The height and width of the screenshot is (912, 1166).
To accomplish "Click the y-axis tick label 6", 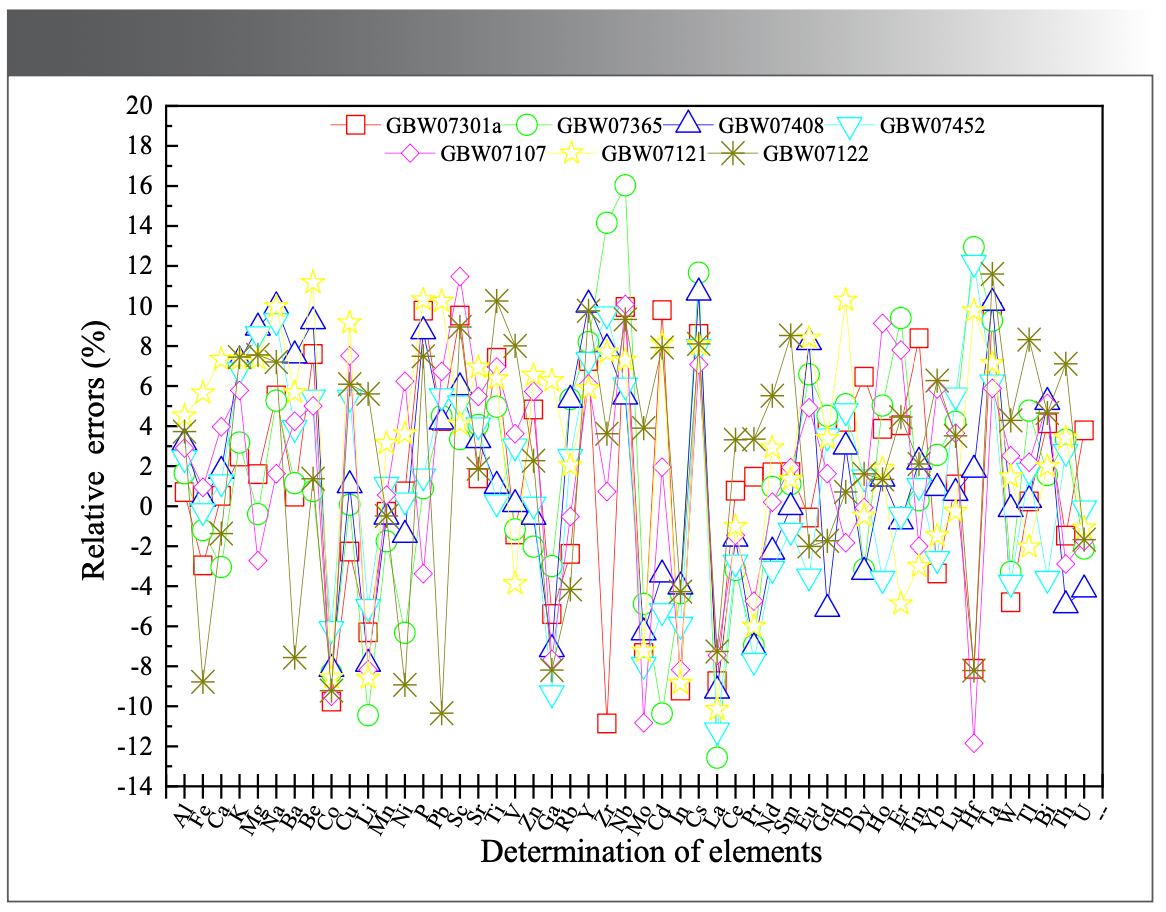I will 145,387.
